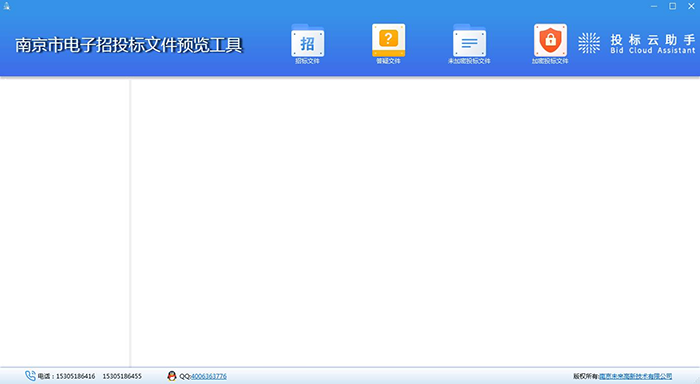700x384 pixels.
Task: Select phone number 15305186455
Action: click(122, 376)
